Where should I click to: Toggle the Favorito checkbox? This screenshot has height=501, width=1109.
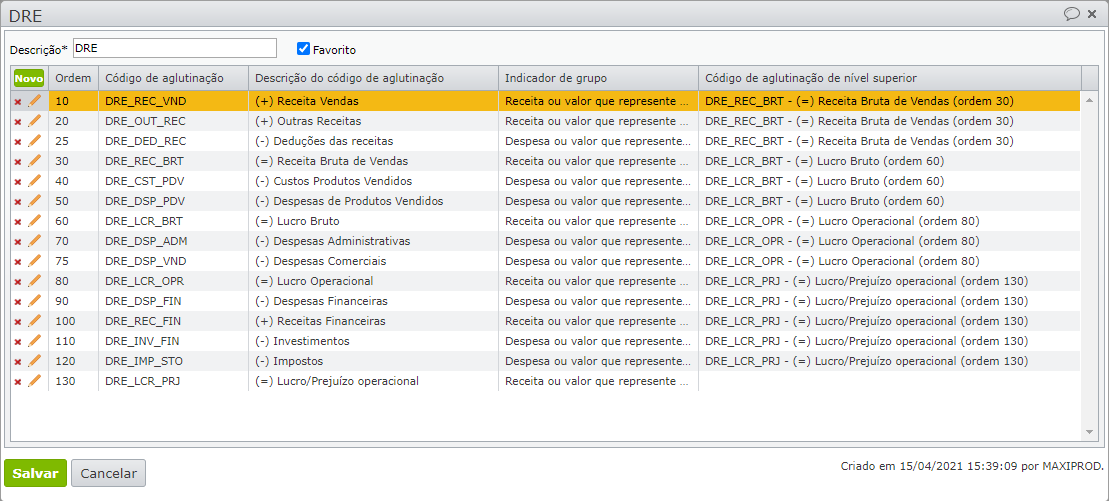click(x=304, y=49)
